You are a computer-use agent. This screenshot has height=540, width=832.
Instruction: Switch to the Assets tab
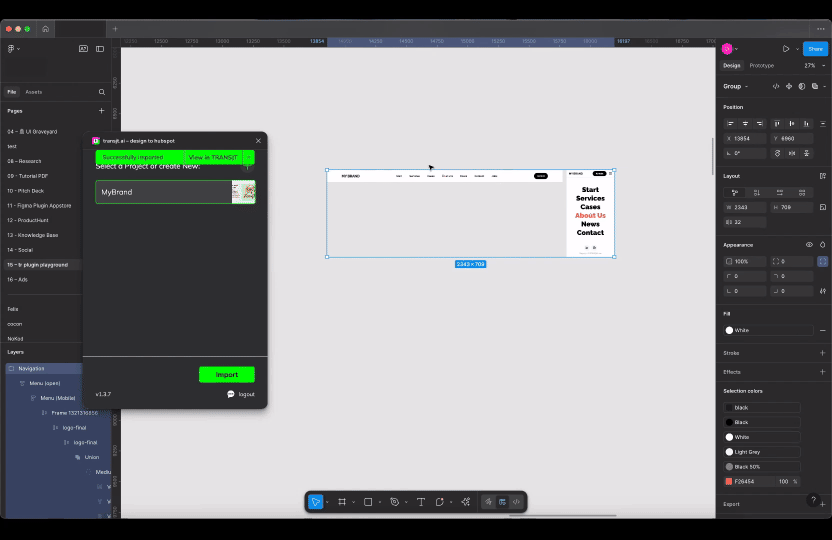34,92
